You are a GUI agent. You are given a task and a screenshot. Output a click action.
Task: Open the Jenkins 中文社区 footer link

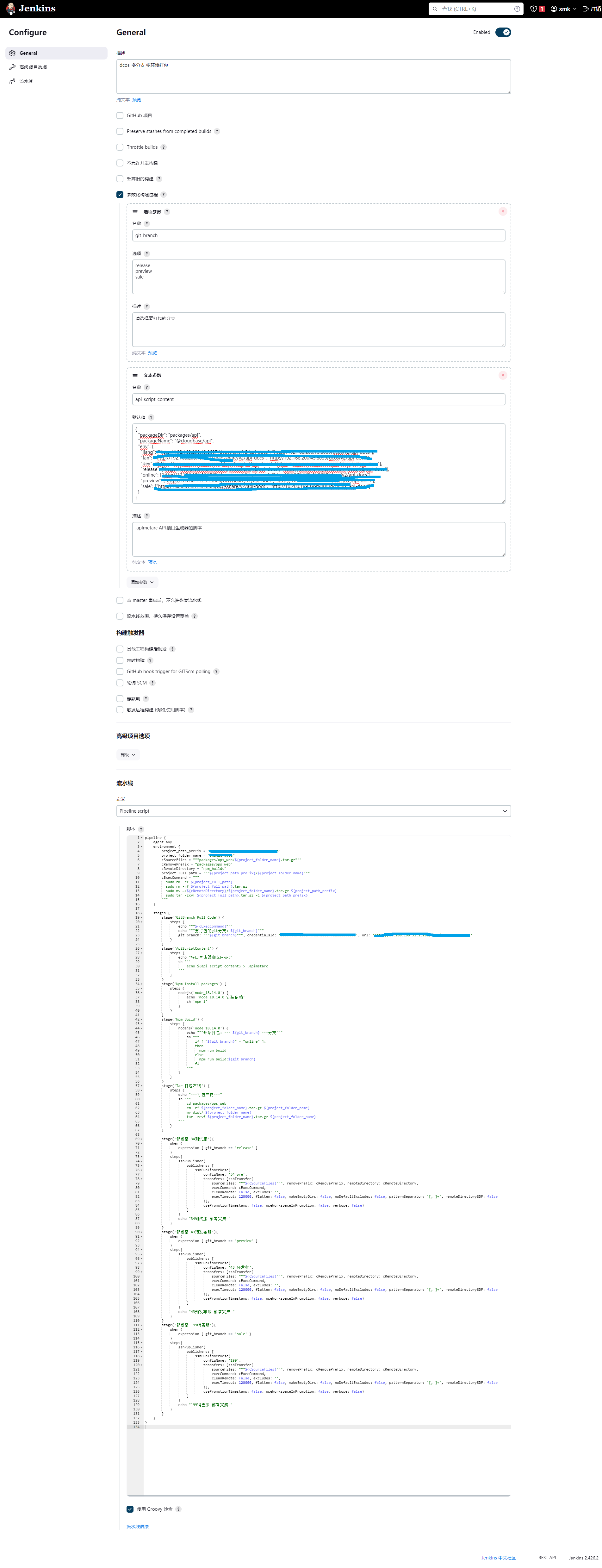point(499,1558)
